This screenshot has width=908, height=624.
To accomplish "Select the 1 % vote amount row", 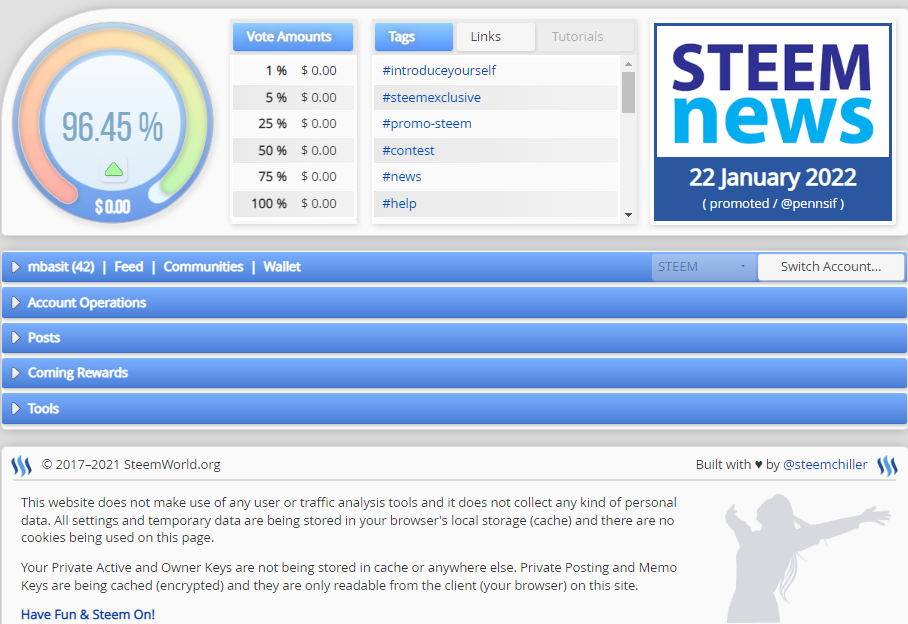I will [294, 71].
